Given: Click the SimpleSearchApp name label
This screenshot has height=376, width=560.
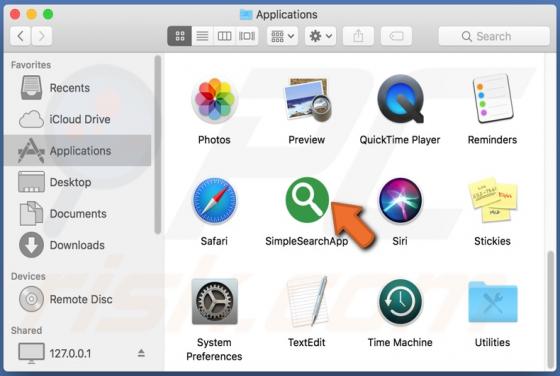Looking at the screenshot, I should 306,241.
